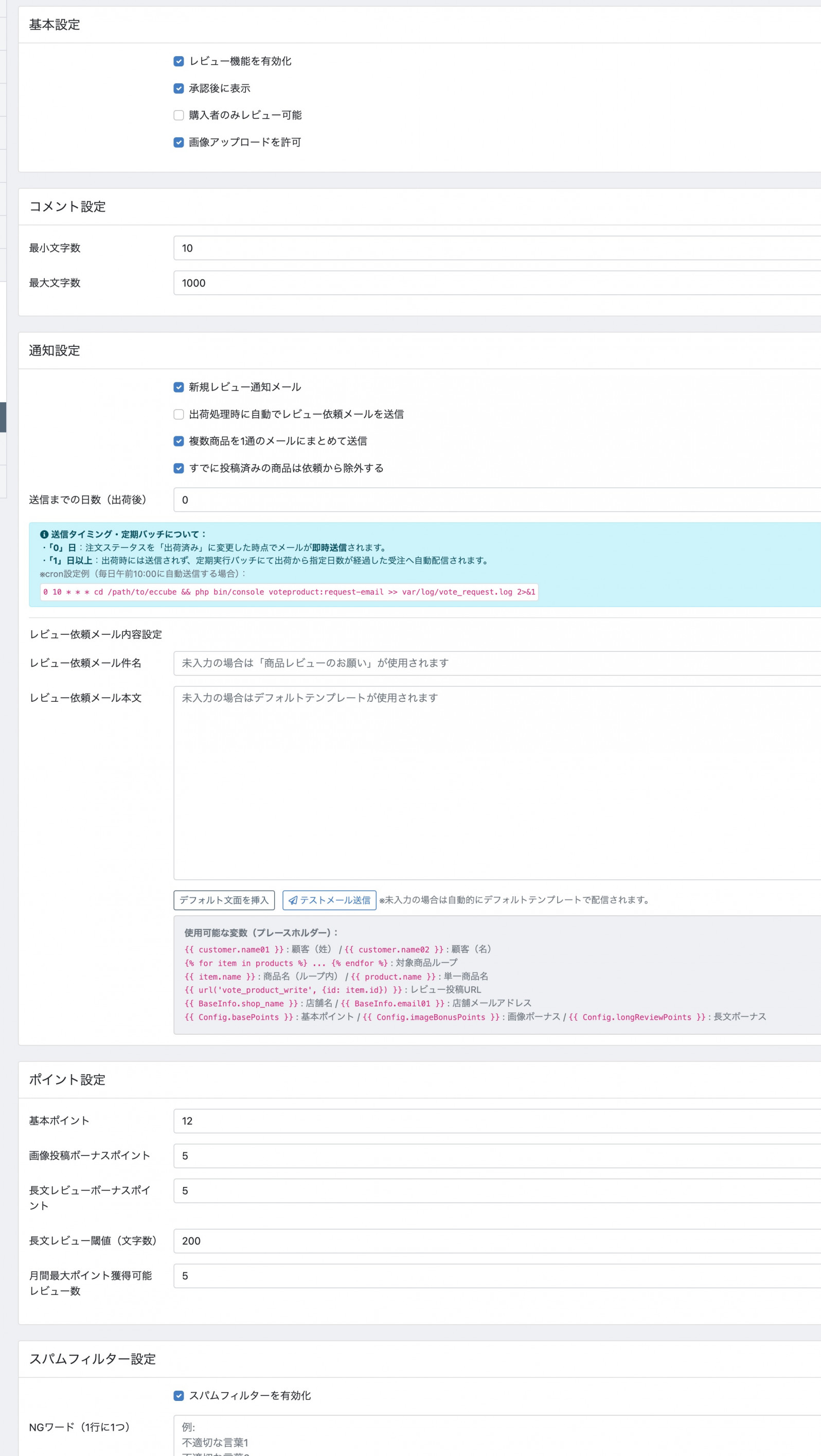
Task: Focus the 画像投稿ボーナスポイント field
Action: pos(497,1156)
